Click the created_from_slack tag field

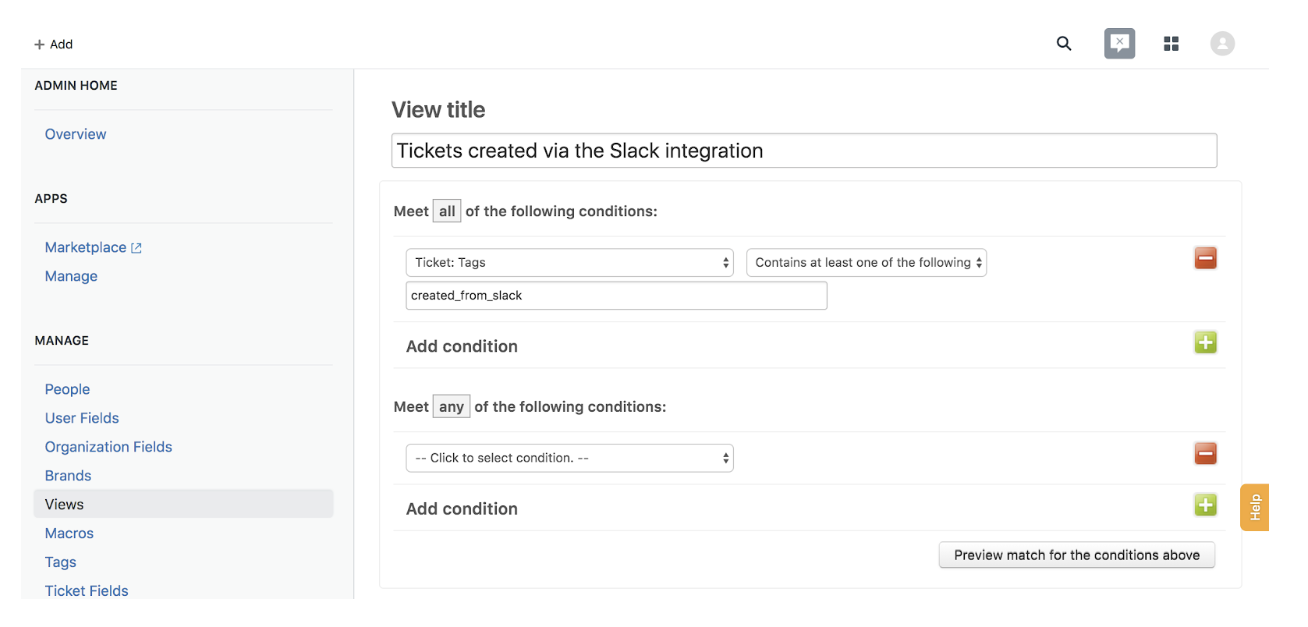coord(616,296)
